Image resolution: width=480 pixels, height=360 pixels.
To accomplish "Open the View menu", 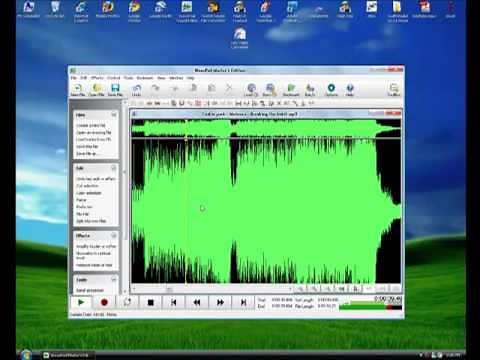I will click(161, 78).
